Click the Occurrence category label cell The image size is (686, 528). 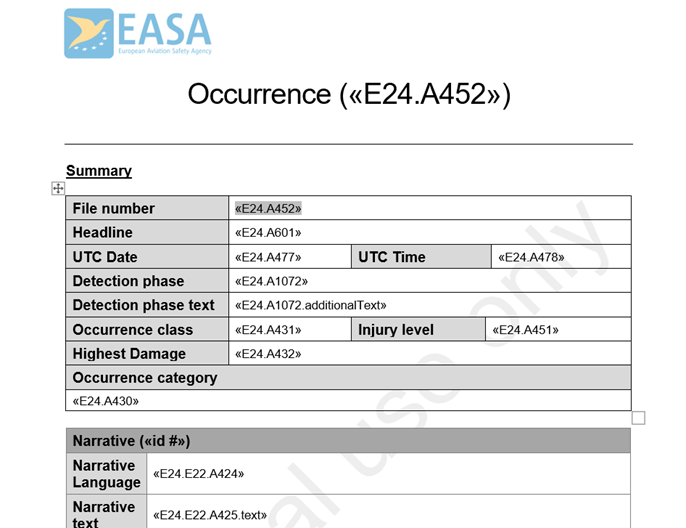tap(145, 378)
